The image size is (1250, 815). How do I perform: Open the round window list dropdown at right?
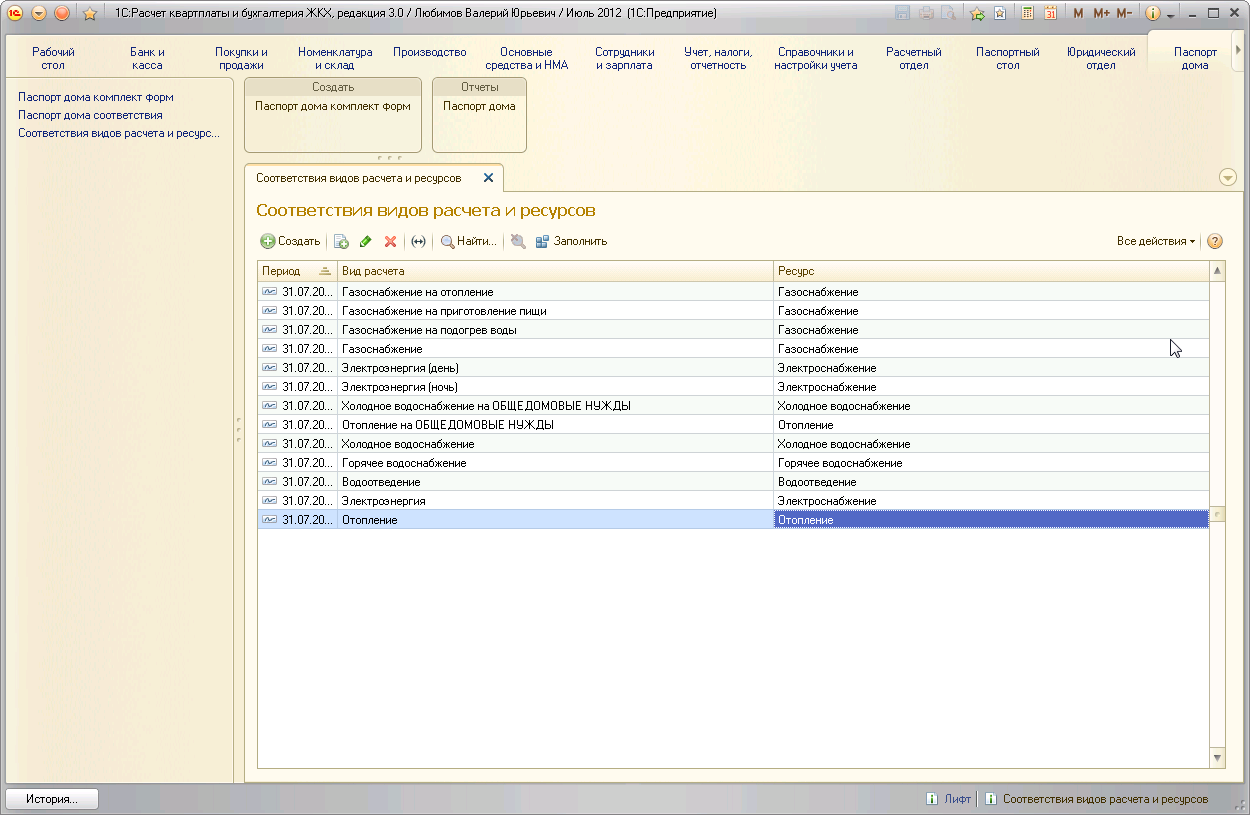coord(1228,177)
